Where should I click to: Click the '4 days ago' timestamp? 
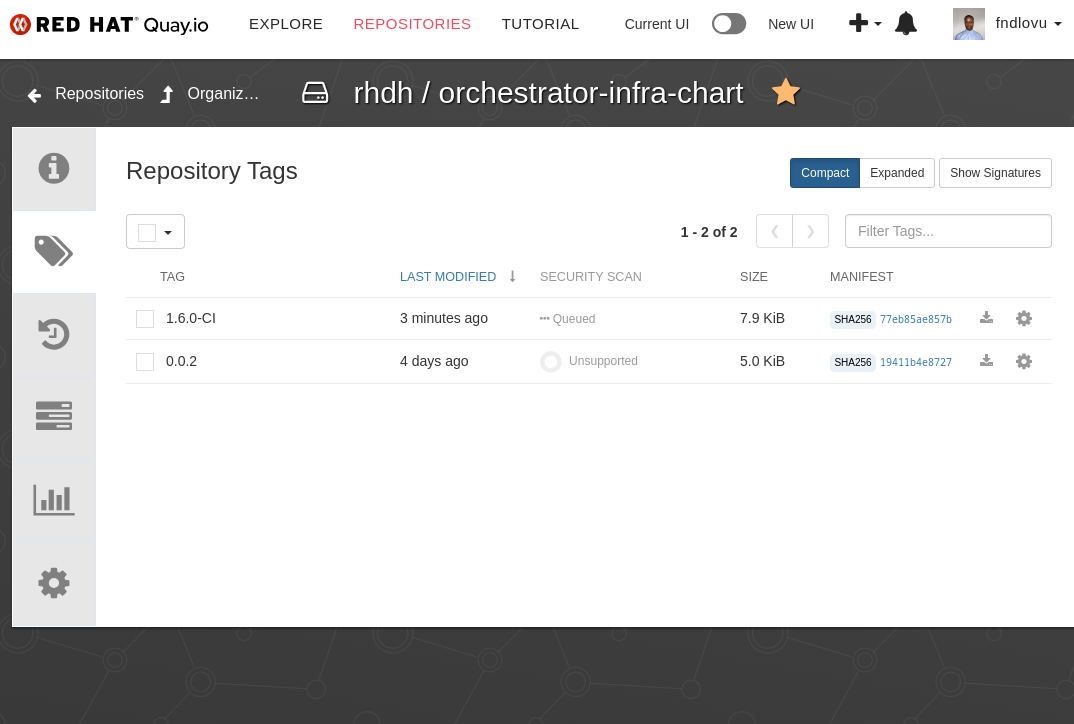click(x=434, y=361)
